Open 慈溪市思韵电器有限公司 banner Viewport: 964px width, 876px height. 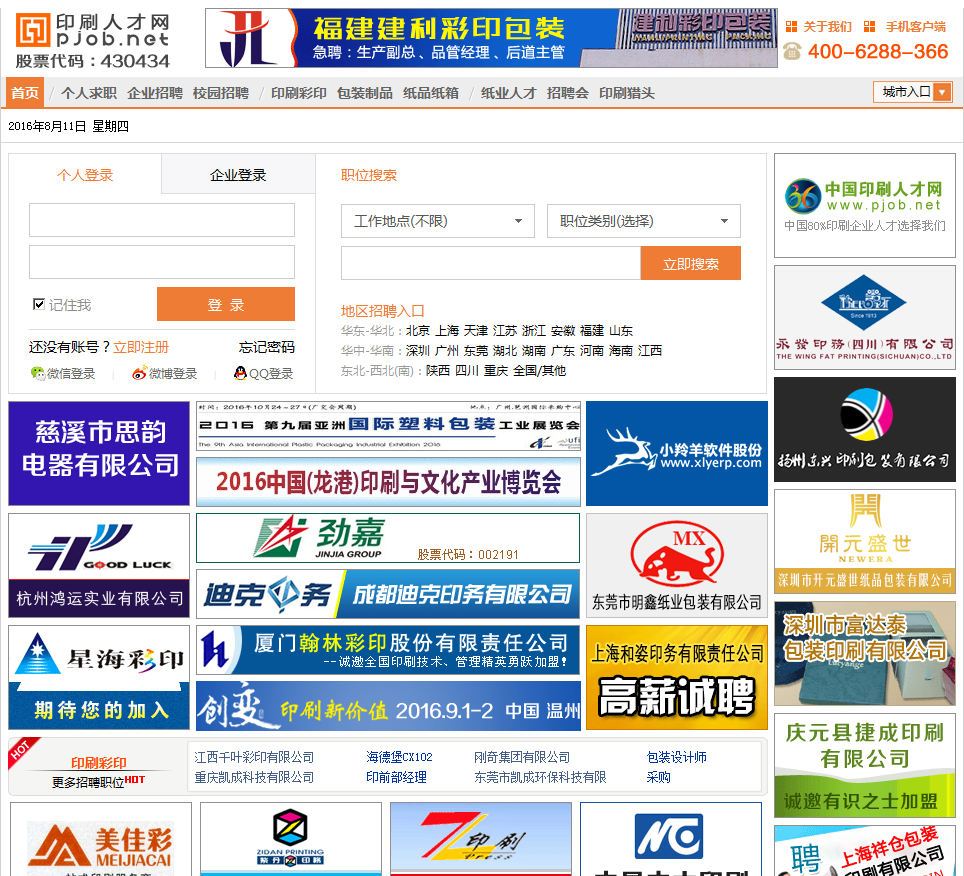99,453
